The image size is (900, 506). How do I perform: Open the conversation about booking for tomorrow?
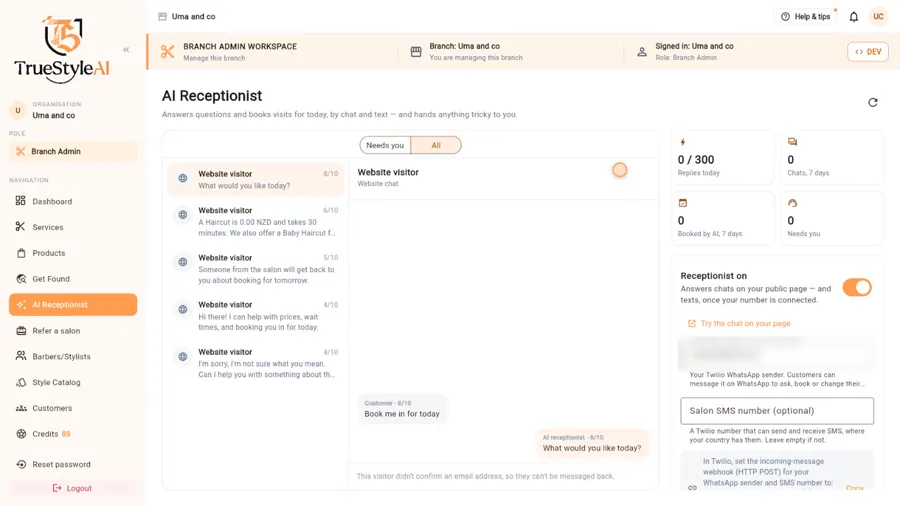tap(256, 269)
